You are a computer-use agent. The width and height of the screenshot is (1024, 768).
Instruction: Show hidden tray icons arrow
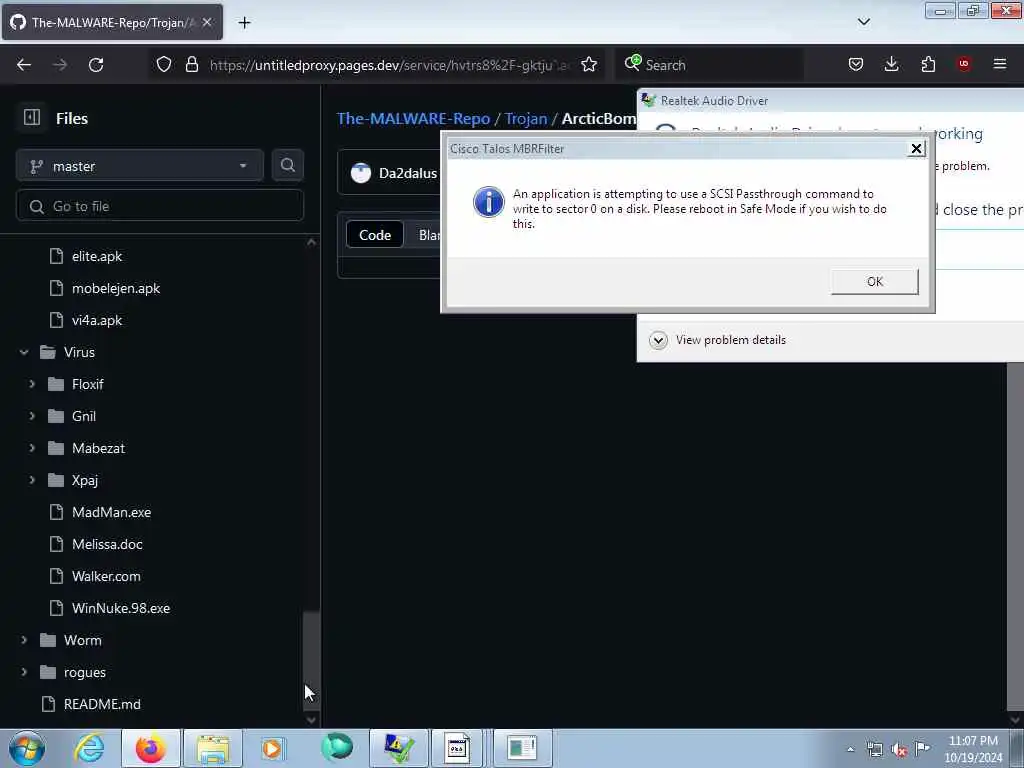850,749
